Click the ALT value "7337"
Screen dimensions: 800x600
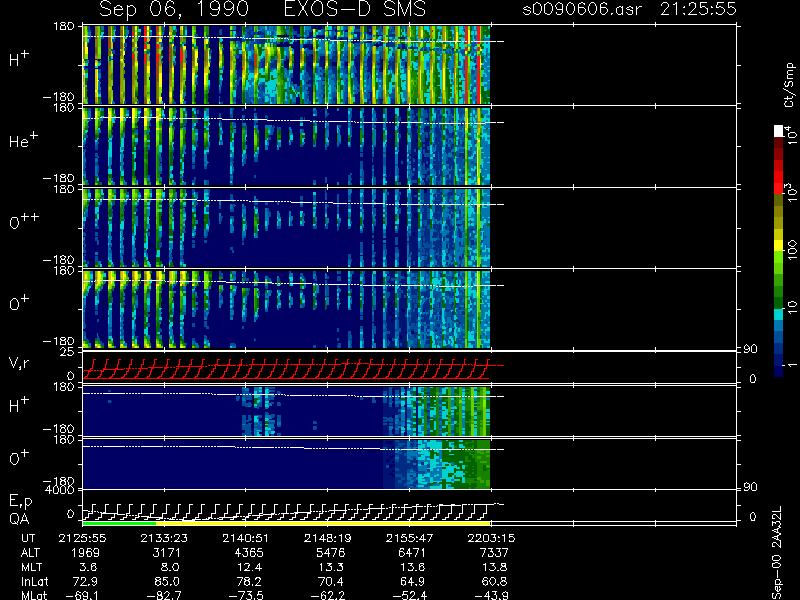point(493,553)
